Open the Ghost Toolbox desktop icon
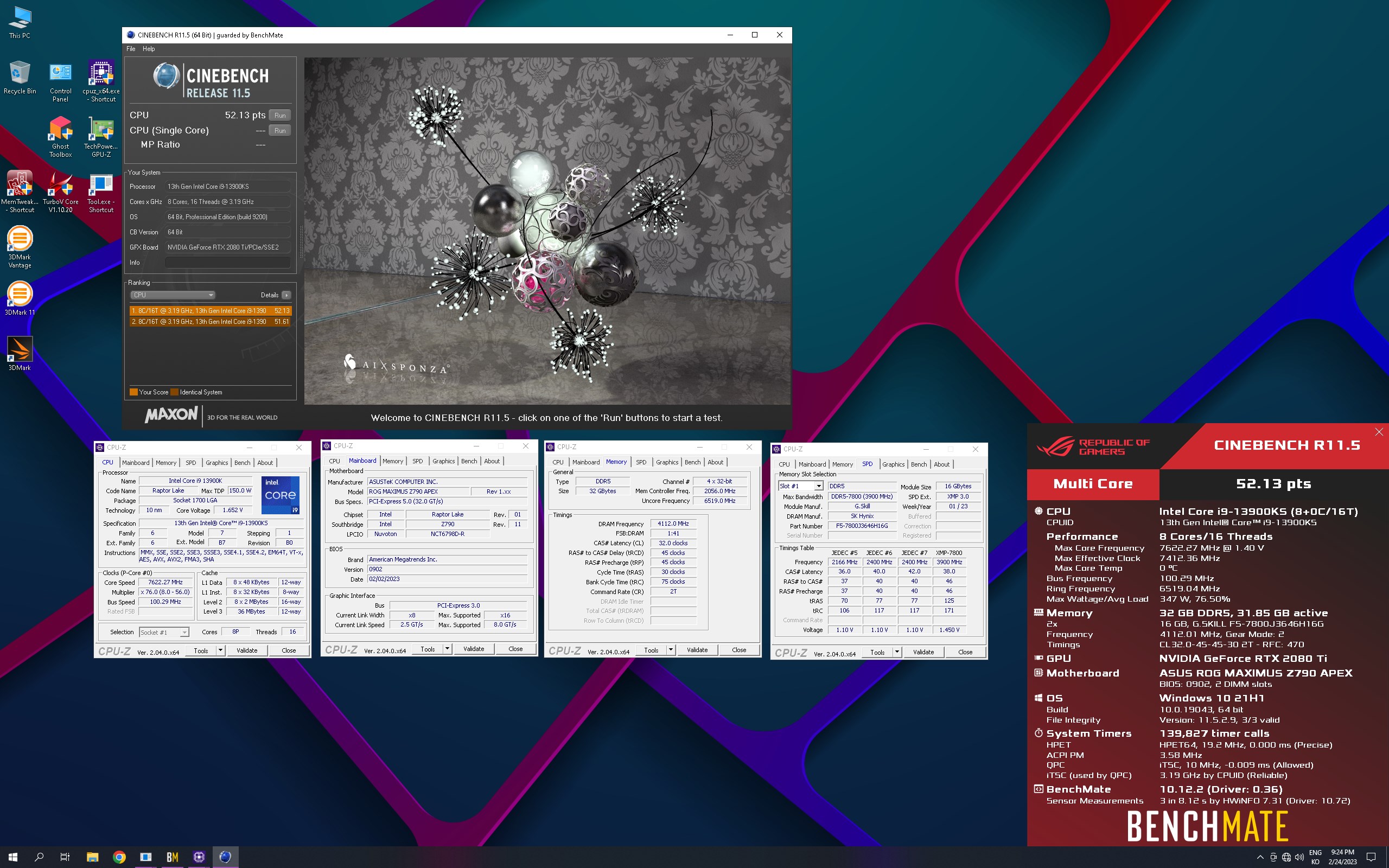 (60, 137)
